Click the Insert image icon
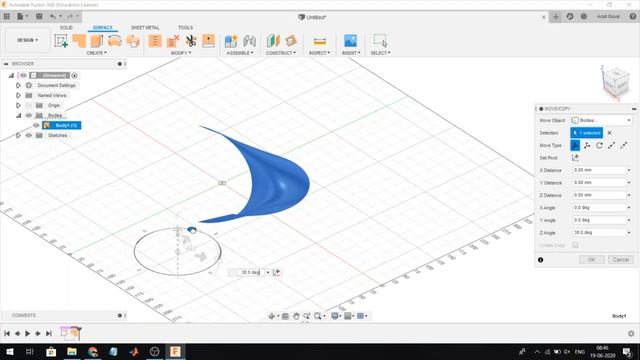Screen dimensions: 640x360 tap(350, 40)
